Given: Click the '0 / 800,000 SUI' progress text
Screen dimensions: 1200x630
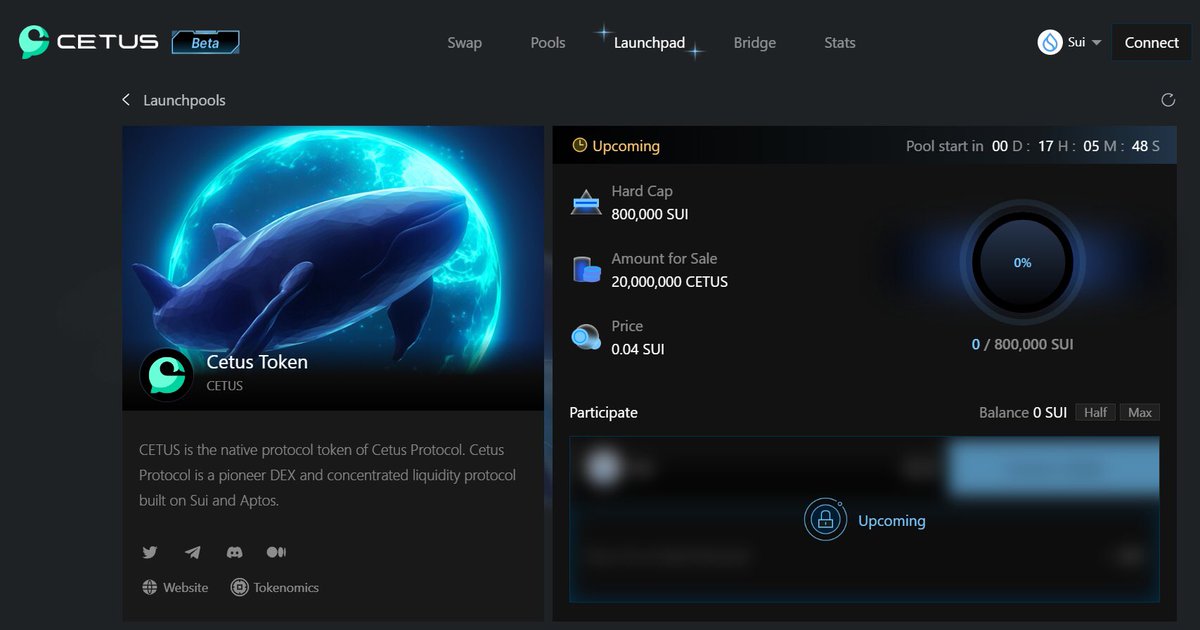Looking at the screenshot, I should tap(1022, 344).
